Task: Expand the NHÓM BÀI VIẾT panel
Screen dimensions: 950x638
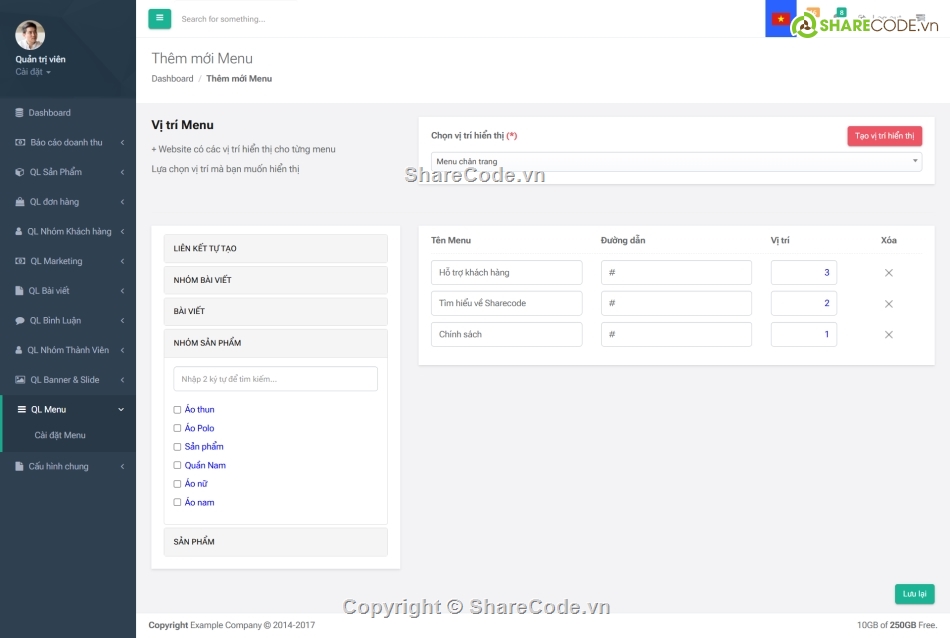Action: coord(276,280)
